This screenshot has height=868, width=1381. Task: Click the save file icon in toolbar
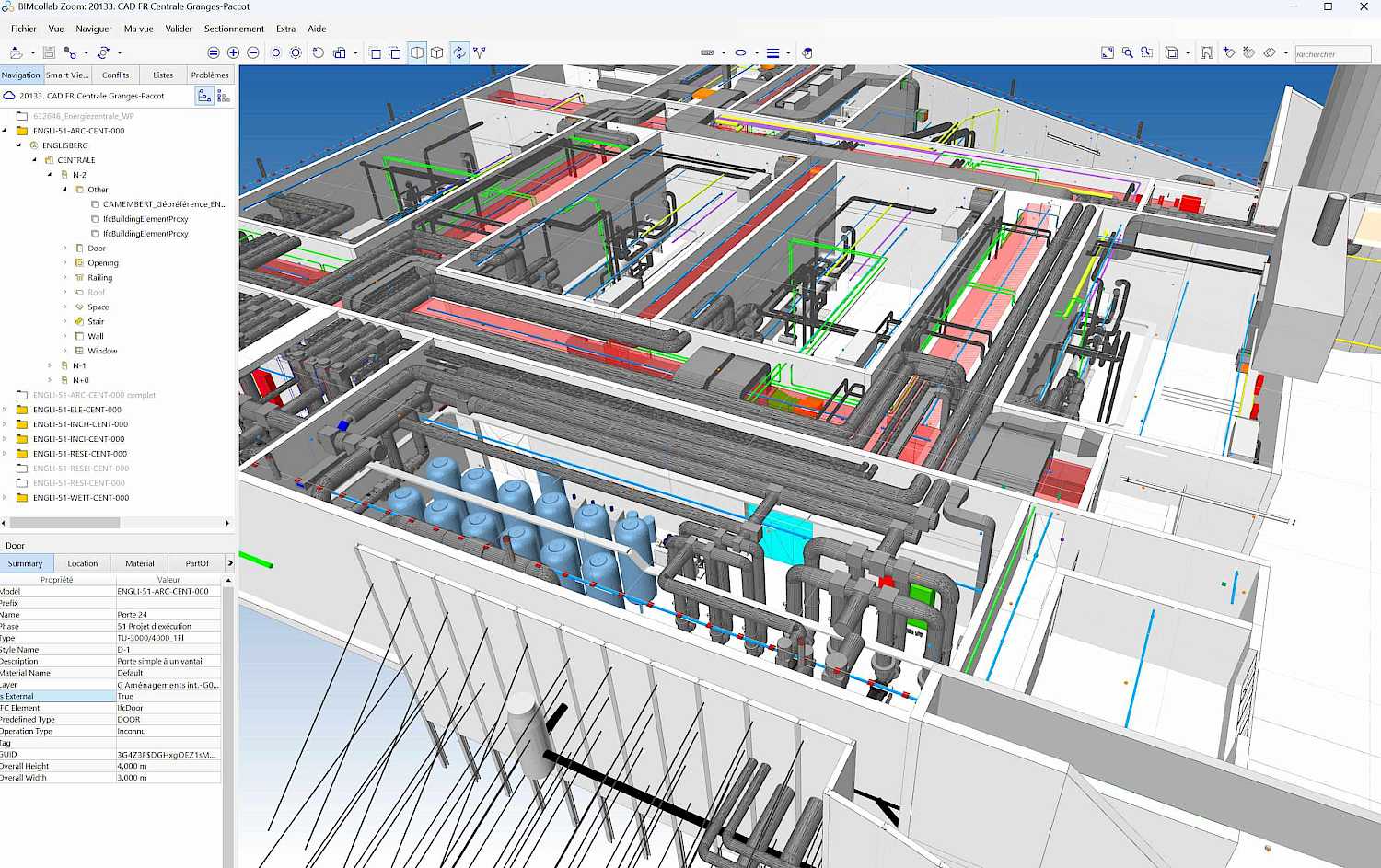50,53
